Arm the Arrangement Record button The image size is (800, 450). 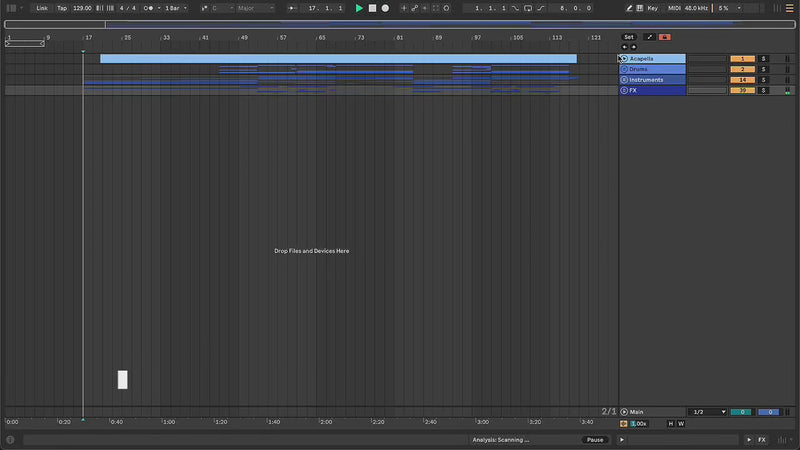(385, 8)
